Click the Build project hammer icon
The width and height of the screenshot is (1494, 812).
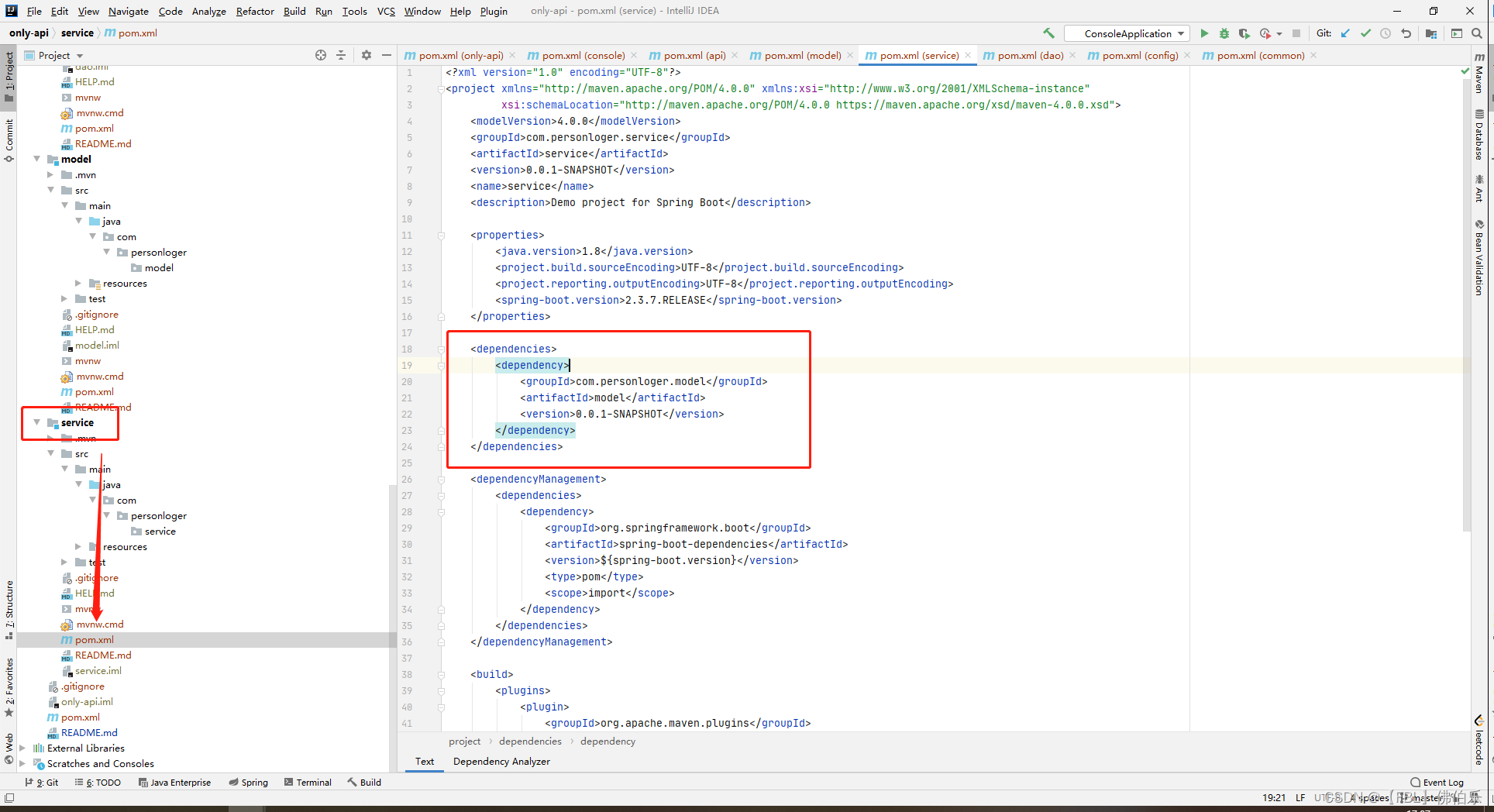(x=1049, y=33)
